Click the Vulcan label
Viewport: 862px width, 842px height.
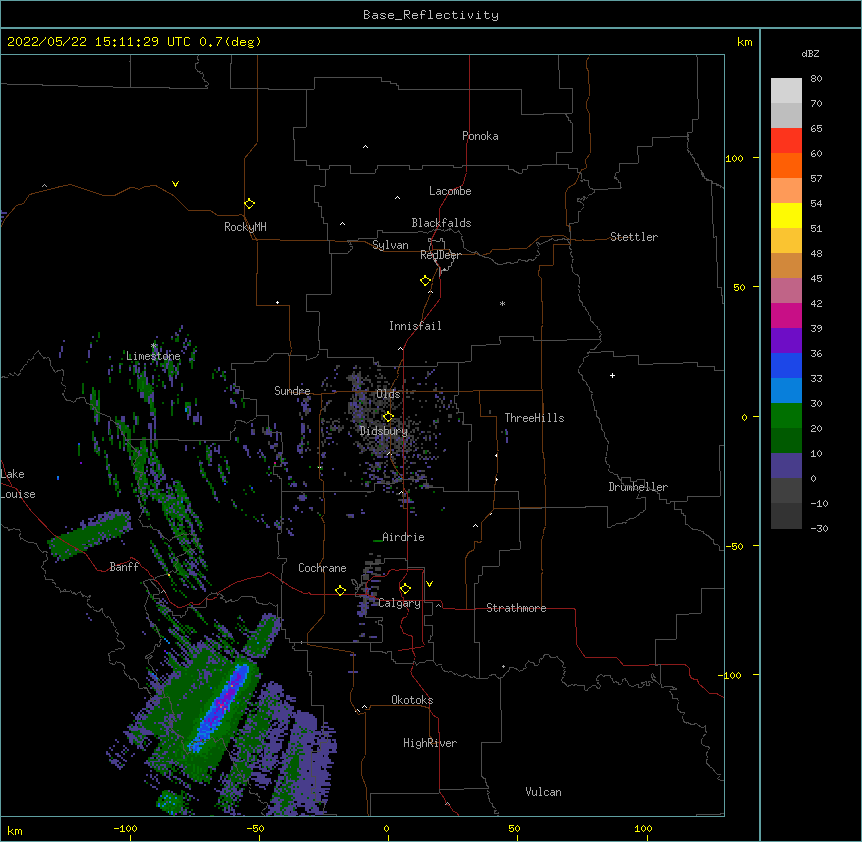543,792
